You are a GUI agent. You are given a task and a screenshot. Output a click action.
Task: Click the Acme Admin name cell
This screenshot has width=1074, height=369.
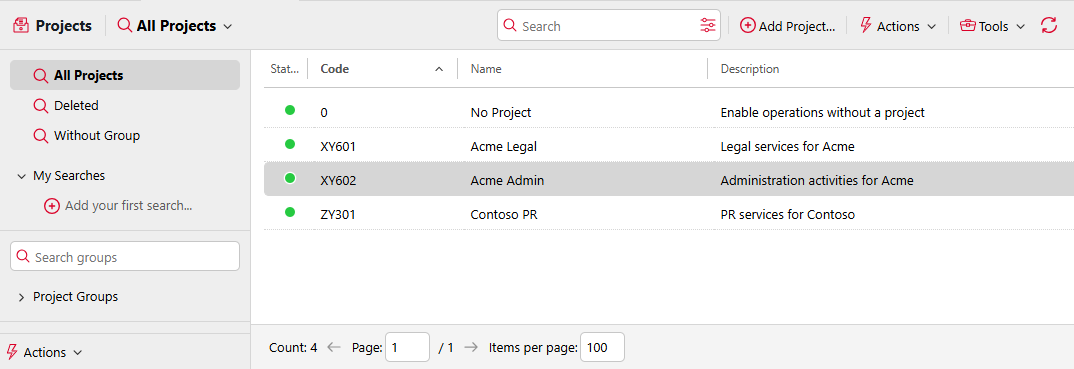pos(507,181)
